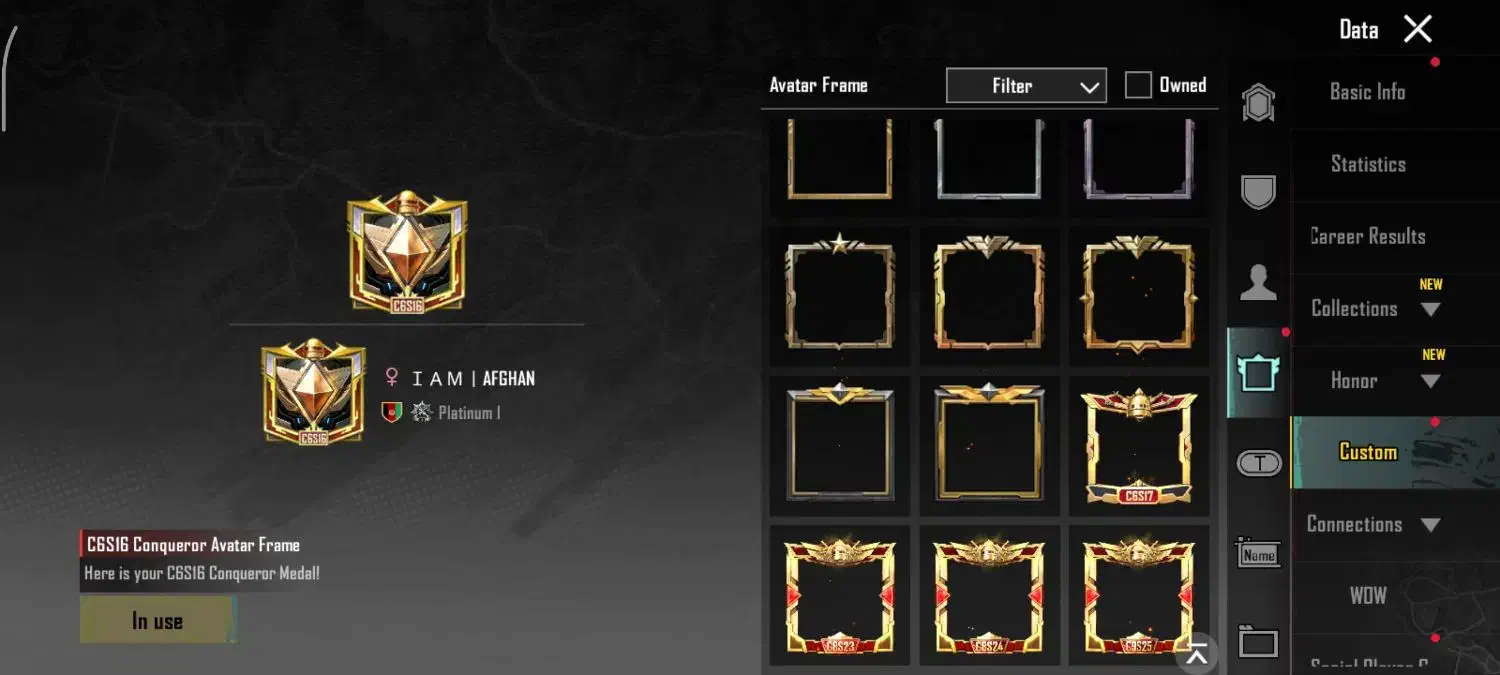
Task: Select the title tag category icon
Action: [x=1259, y=463]
